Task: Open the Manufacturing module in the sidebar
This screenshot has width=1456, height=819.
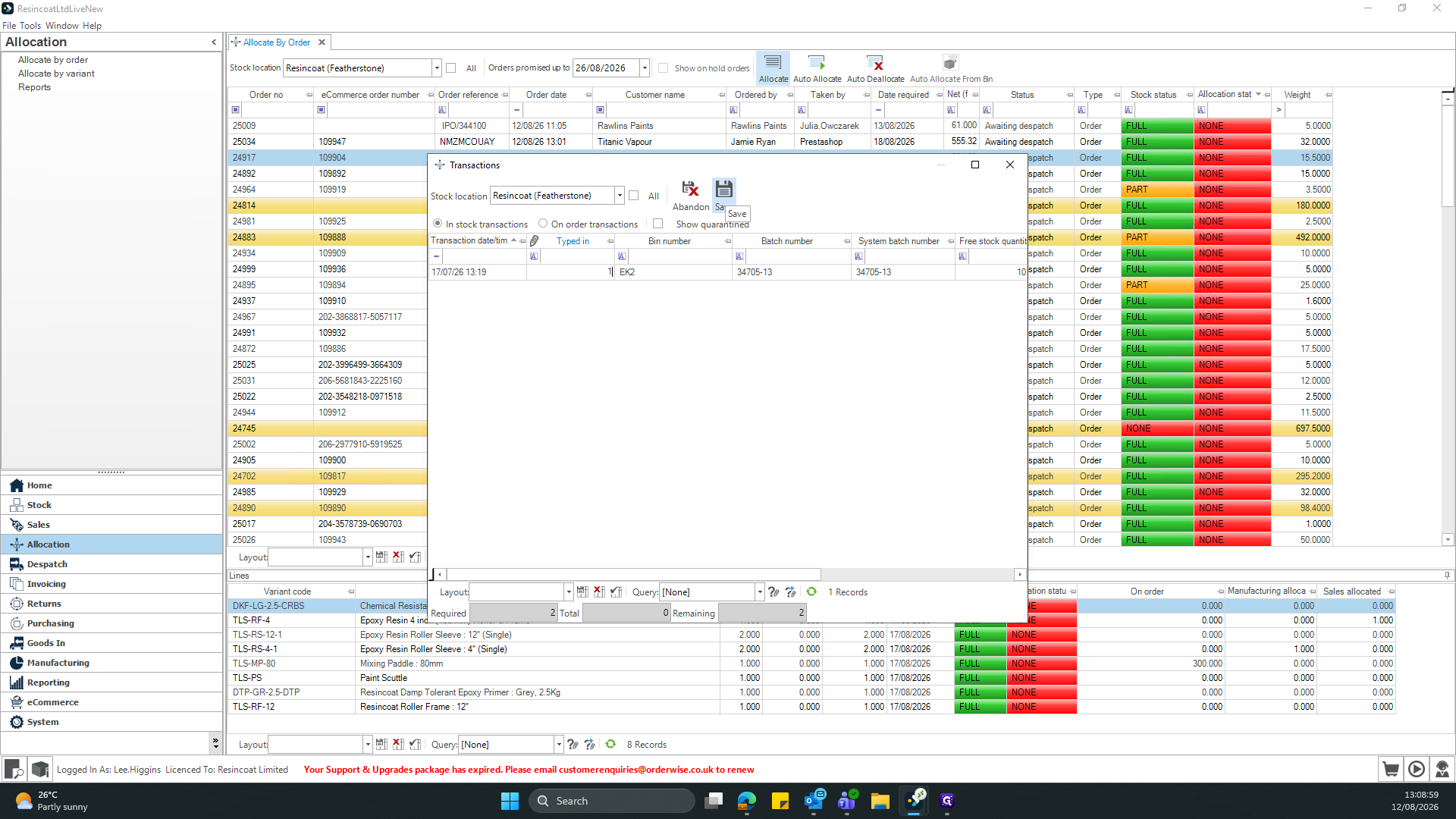Action: (112, 663)
